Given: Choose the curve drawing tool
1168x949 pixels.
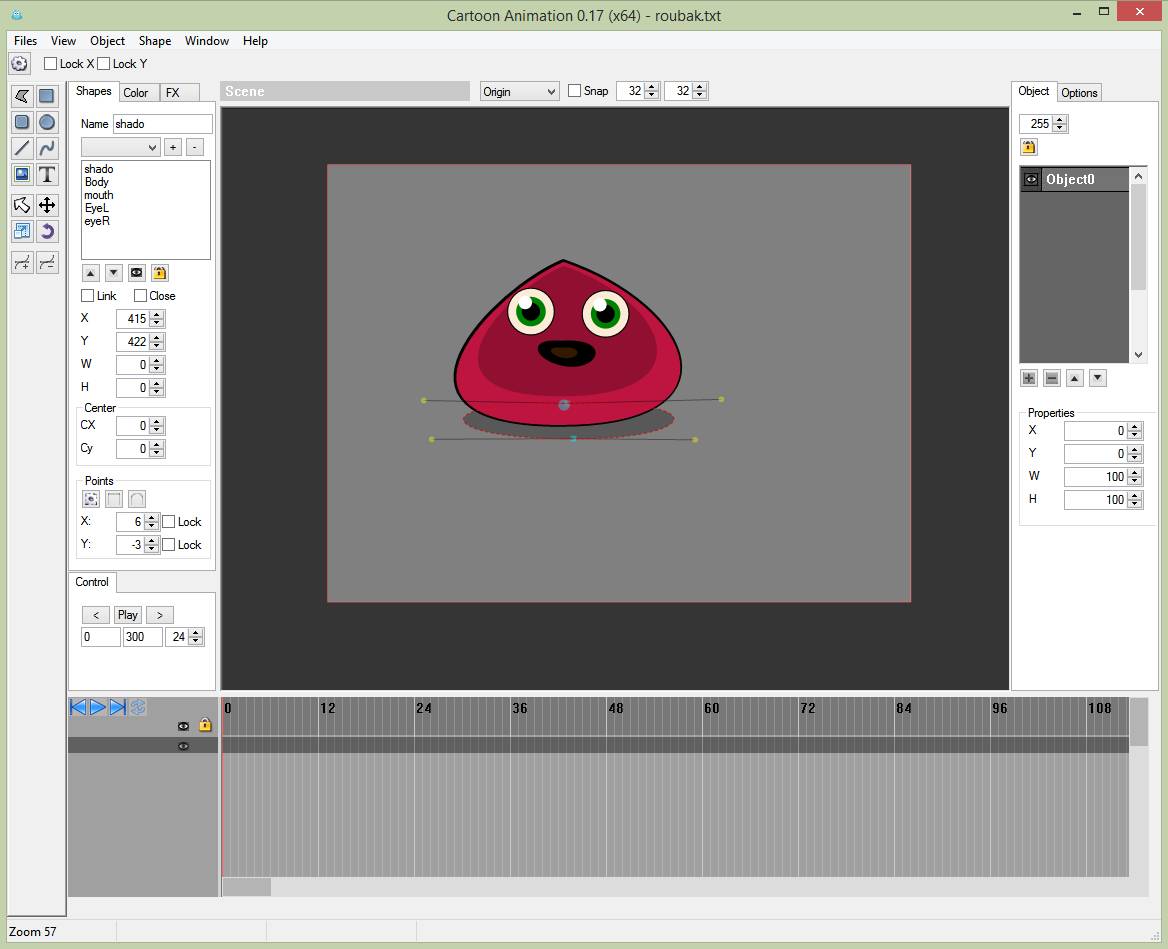Looking at the screenshot, I should click(x=47, y=148).
